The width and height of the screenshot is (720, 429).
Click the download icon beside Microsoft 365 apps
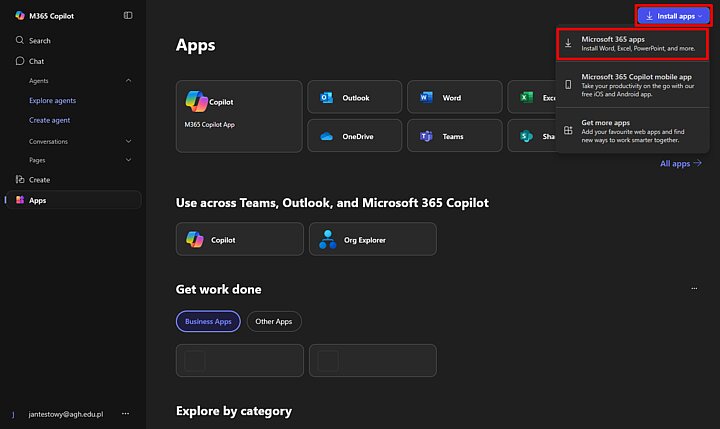click(568, 44)
